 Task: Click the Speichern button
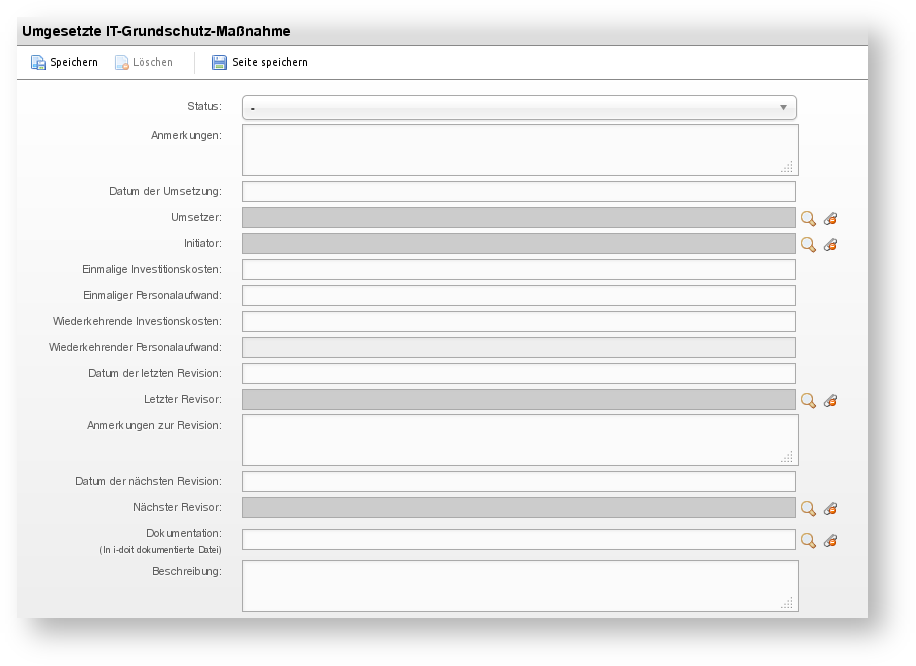pyautogui.click(x=64, y=62)
